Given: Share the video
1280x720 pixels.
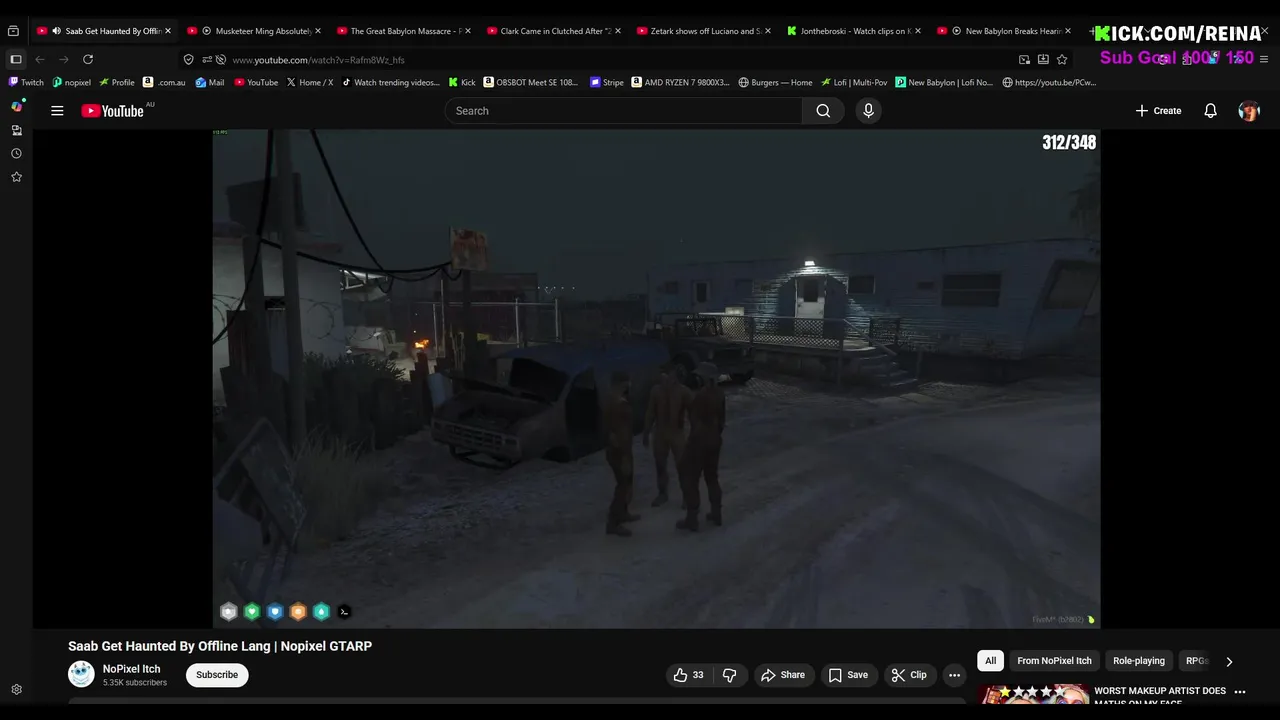Looking at the screenshot, I should pyautogui.click(x=782, y=675).
